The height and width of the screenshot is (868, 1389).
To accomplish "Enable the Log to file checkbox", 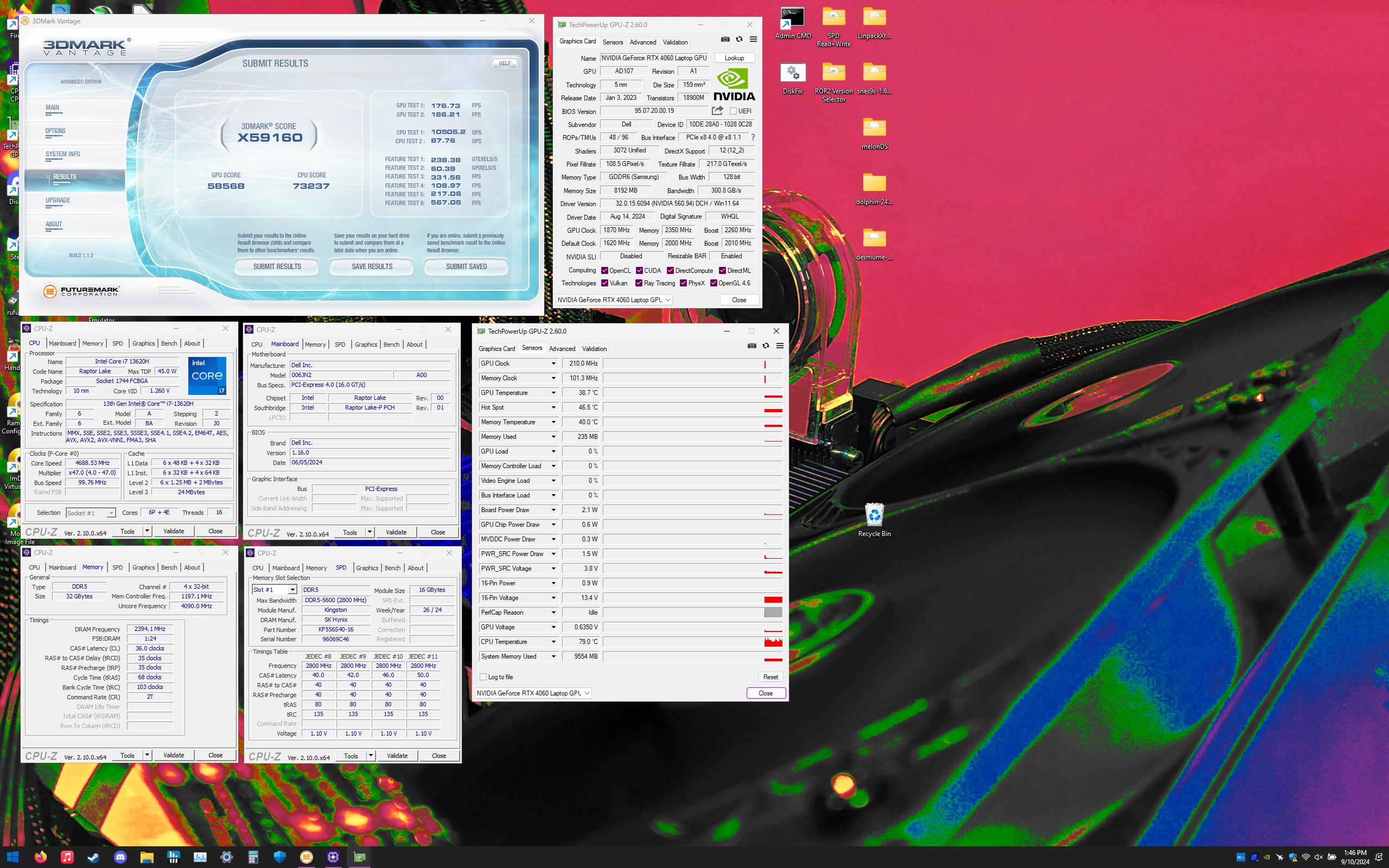I will [x=483, y=677].
